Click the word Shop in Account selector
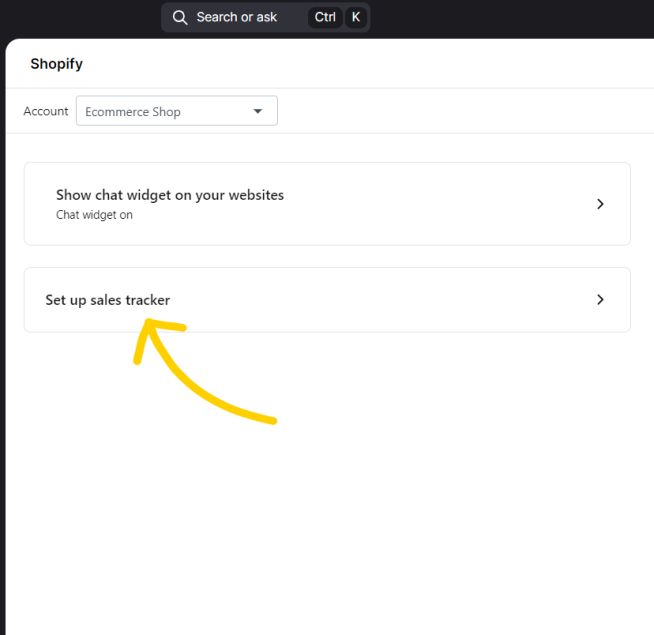Viewport: 654px width, 635px height. point(166,112)
